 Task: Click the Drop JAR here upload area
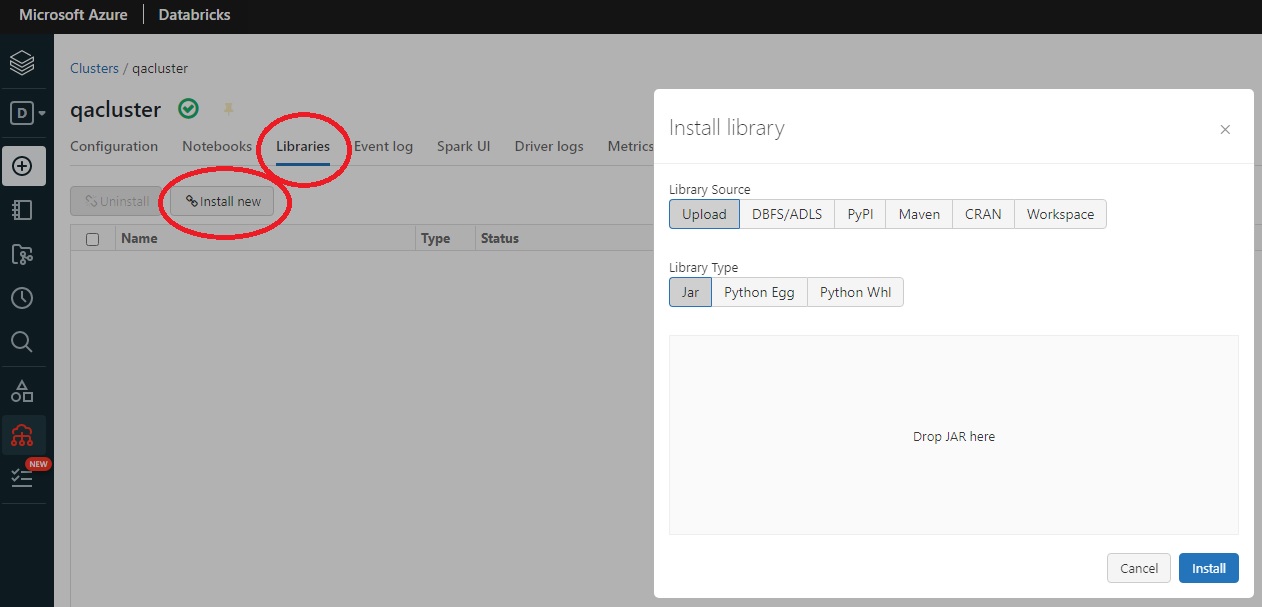point(953,436)
